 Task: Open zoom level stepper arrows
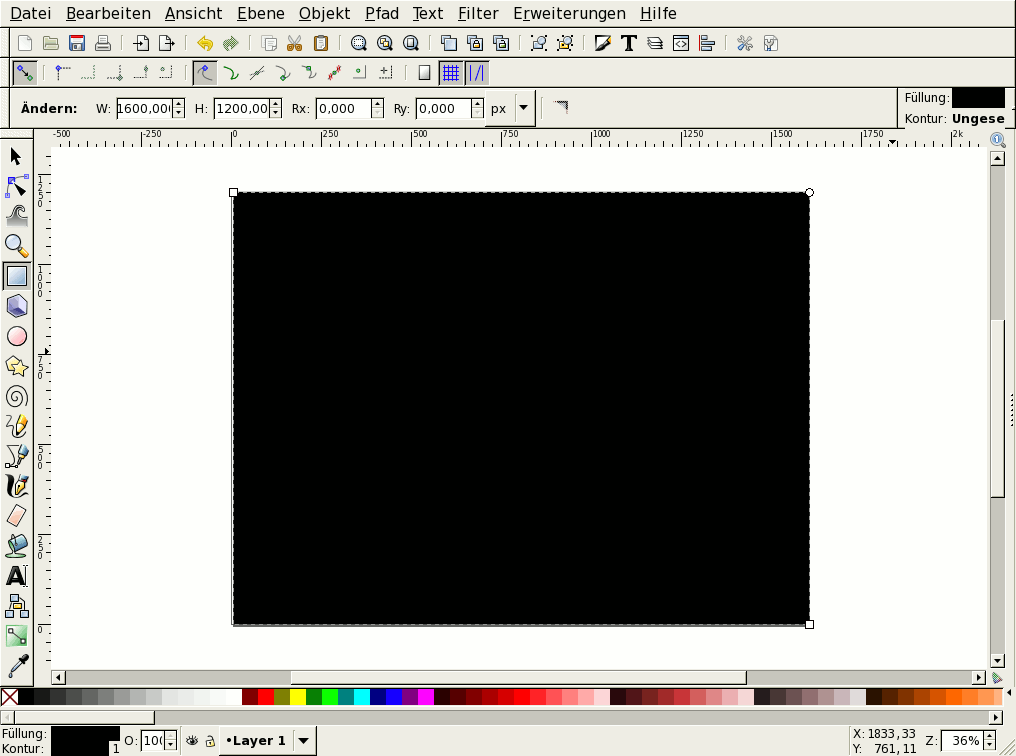click(x=990, y=741)
